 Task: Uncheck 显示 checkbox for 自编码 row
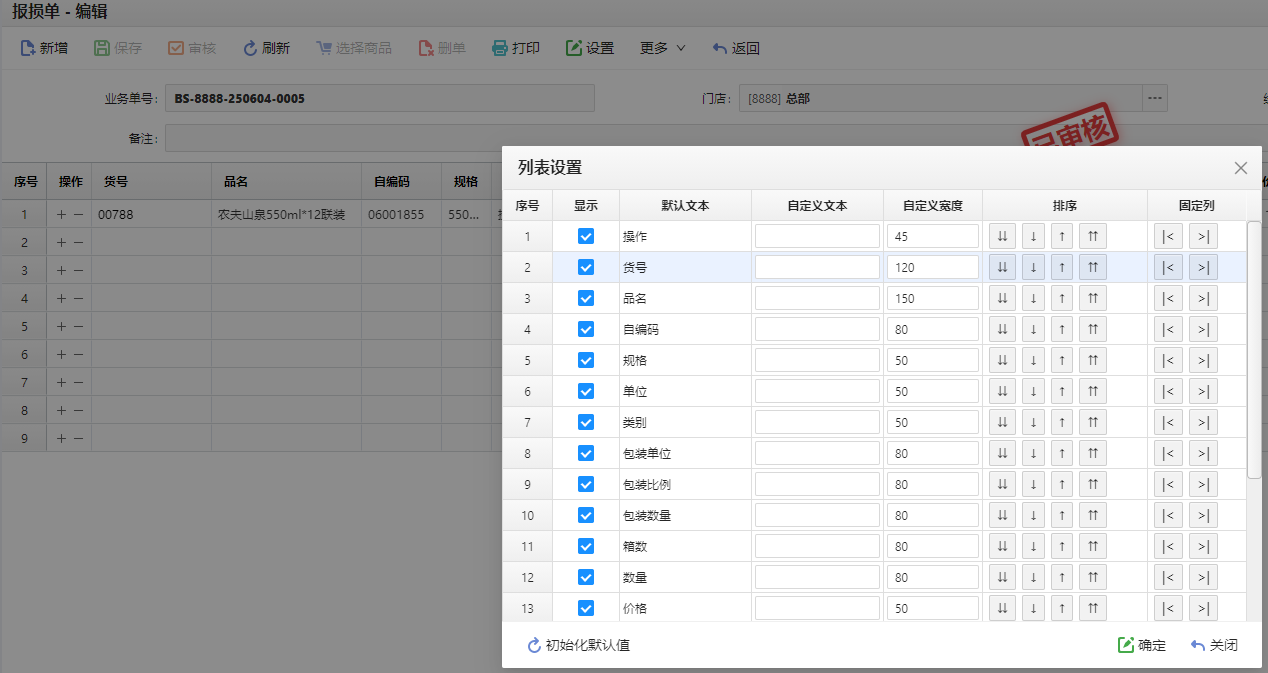pos(586,330)
